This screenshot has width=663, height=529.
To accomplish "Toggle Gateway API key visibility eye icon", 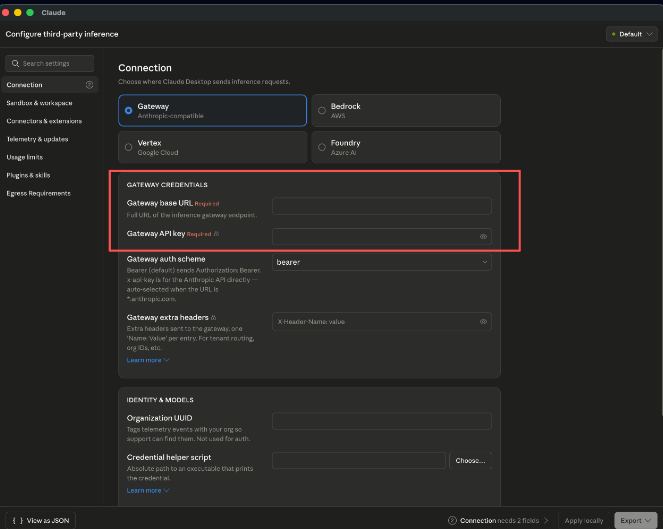I will click(x=483, y=237).
